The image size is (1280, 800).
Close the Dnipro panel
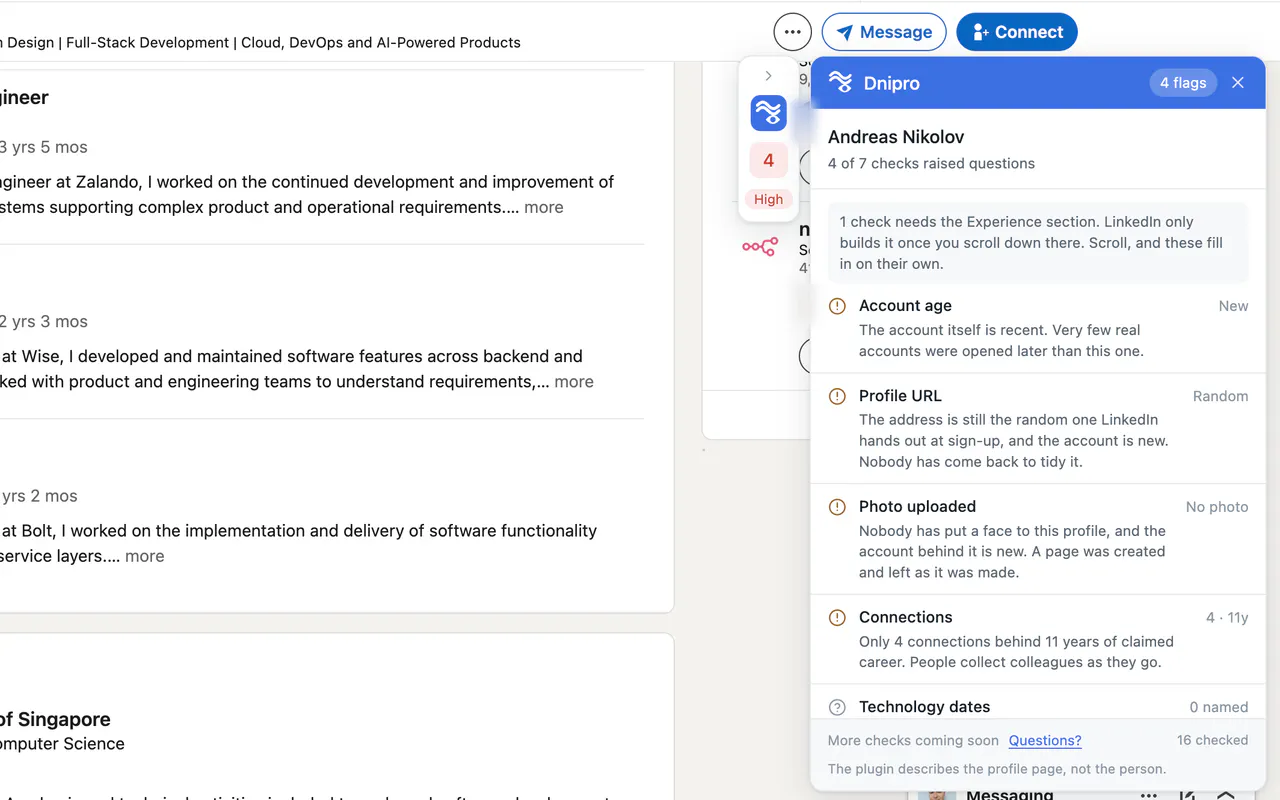point(1238,83)
